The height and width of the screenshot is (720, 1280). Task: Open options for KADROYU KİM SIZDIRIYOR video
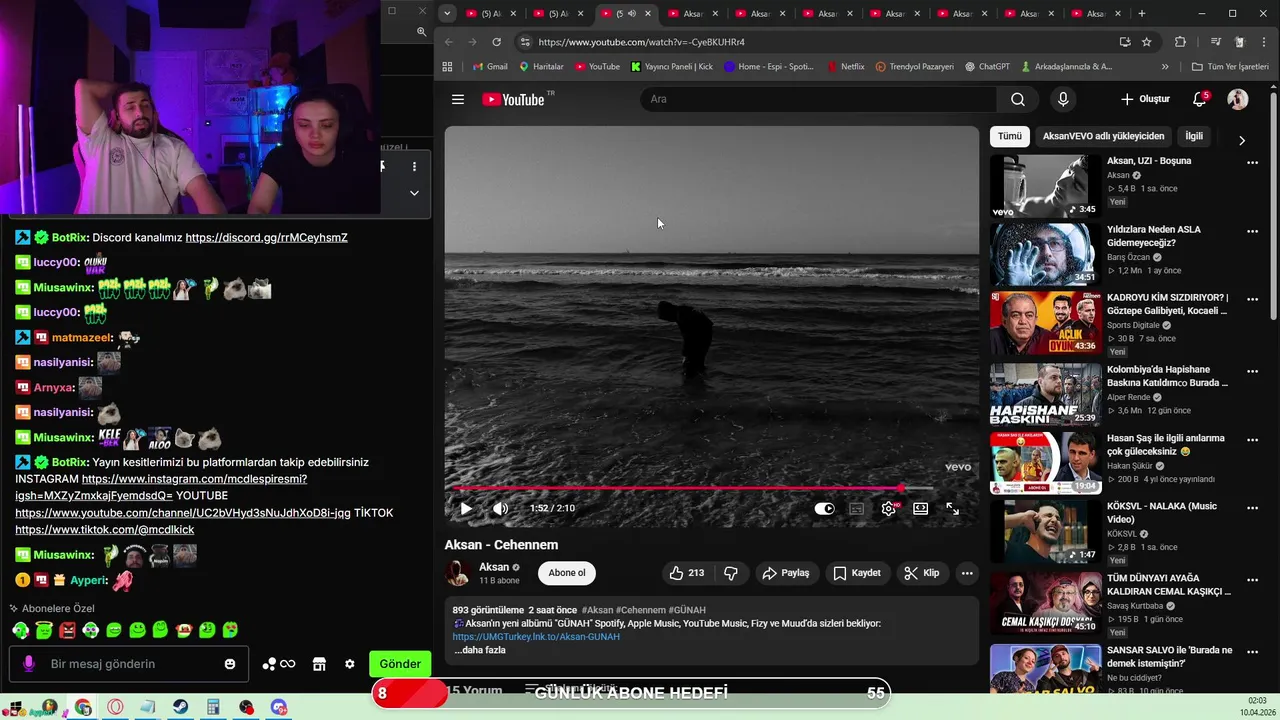coord(1252,300)
